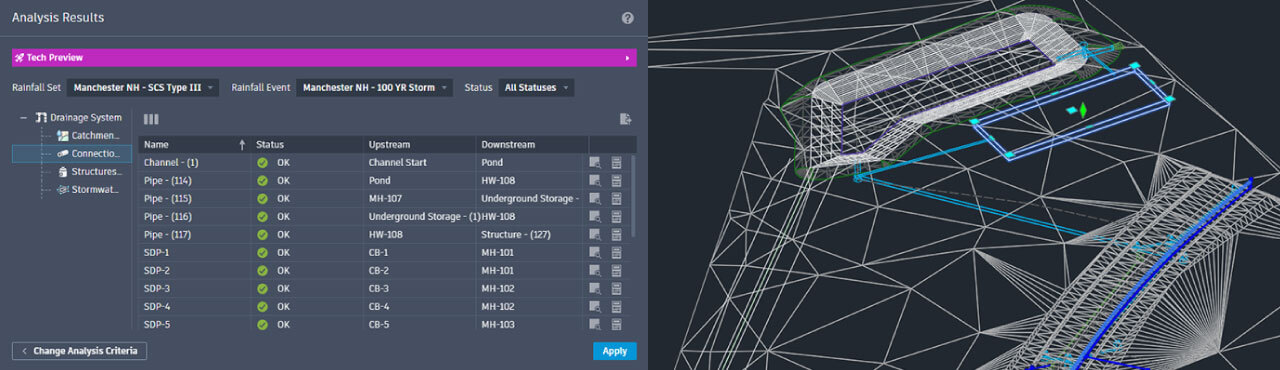The width and height of the screenshot is (1280, 370).
Task: Open details report for SDP-3
Action: click(x=617, y=288)
